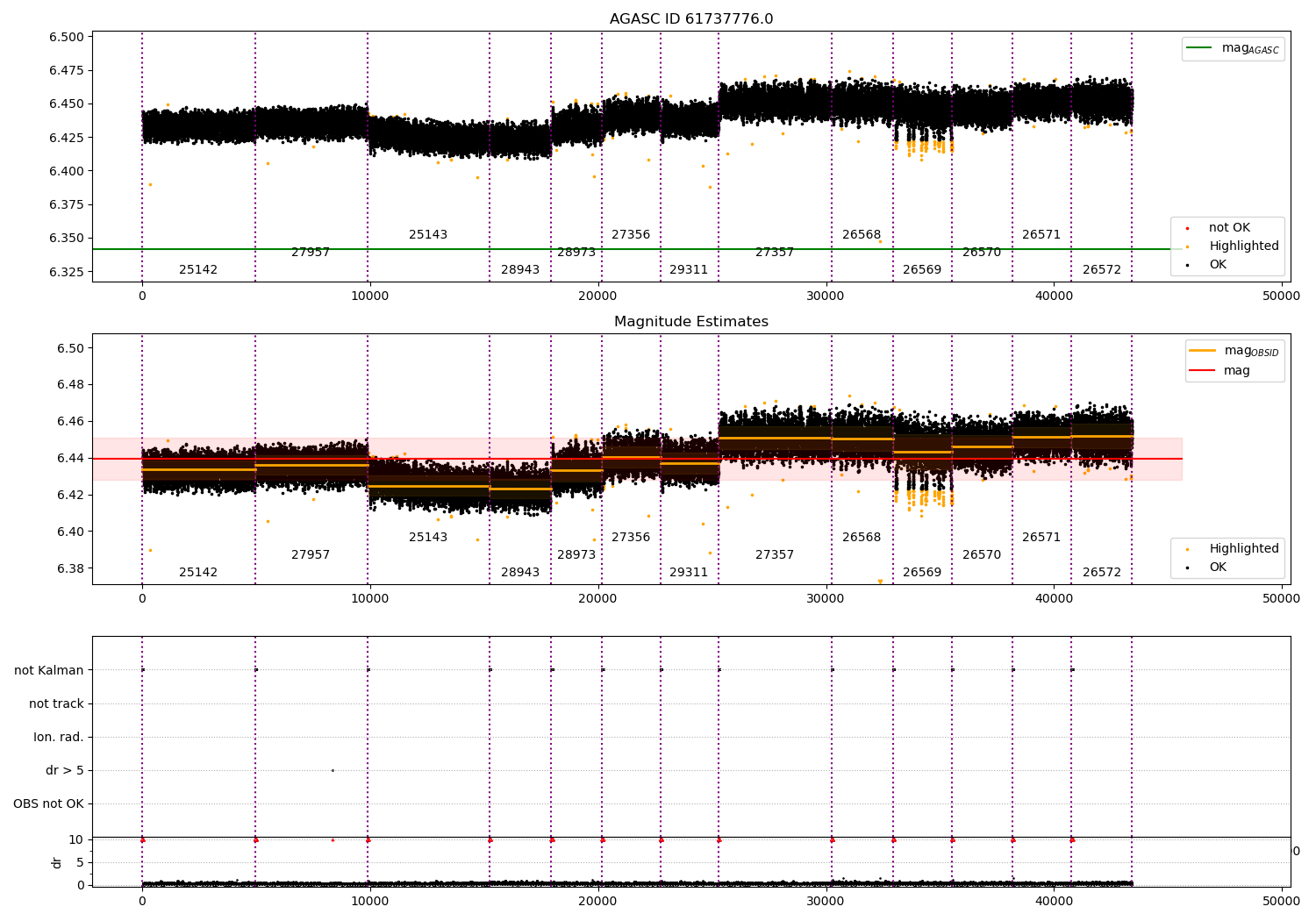Click x-axis tick 50000 under the top plot
The height and width of the screenshot is (921, 1316).
1282,296
